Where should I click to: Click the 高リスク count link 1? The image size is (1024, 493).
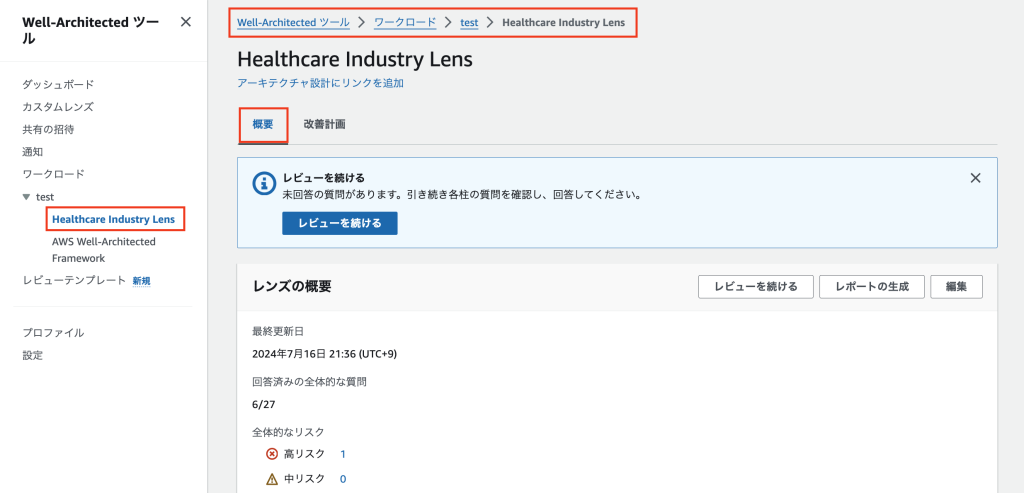pyautogui.click(x=343, y=454)
